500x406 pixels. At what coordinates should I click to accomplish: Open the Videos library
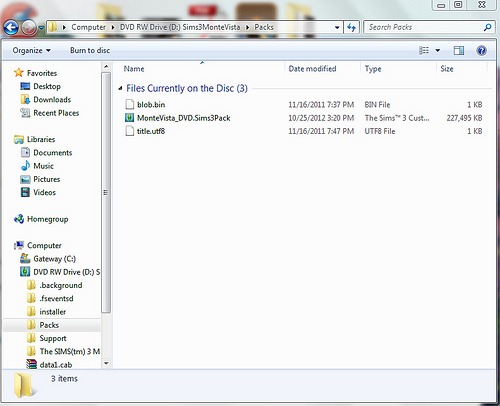(44, 193)
